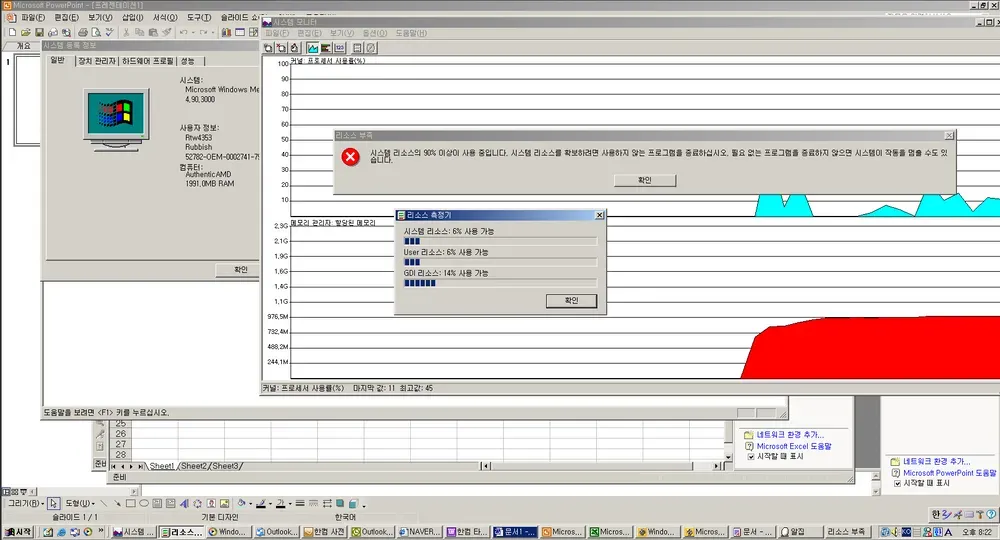Screen dimensions: 1000x540
Task: Toggle Excel pane's show at startup checkbox
Action: pyautogui.click(x=751, y=456)
